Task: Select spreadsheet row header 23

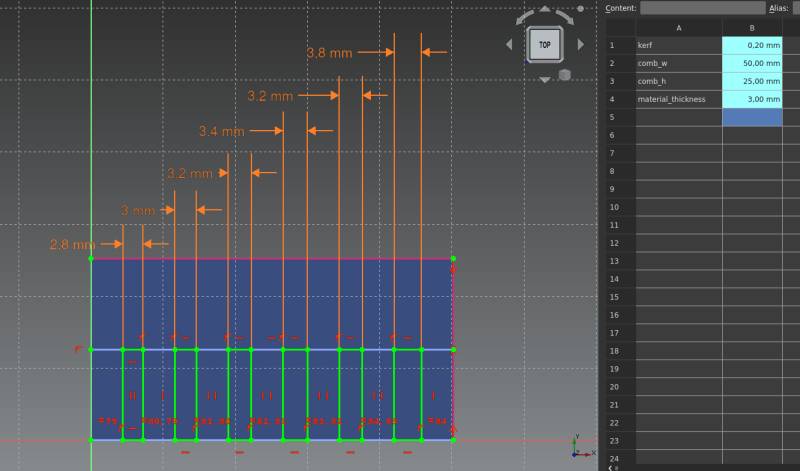Action: tap(620, 440)
